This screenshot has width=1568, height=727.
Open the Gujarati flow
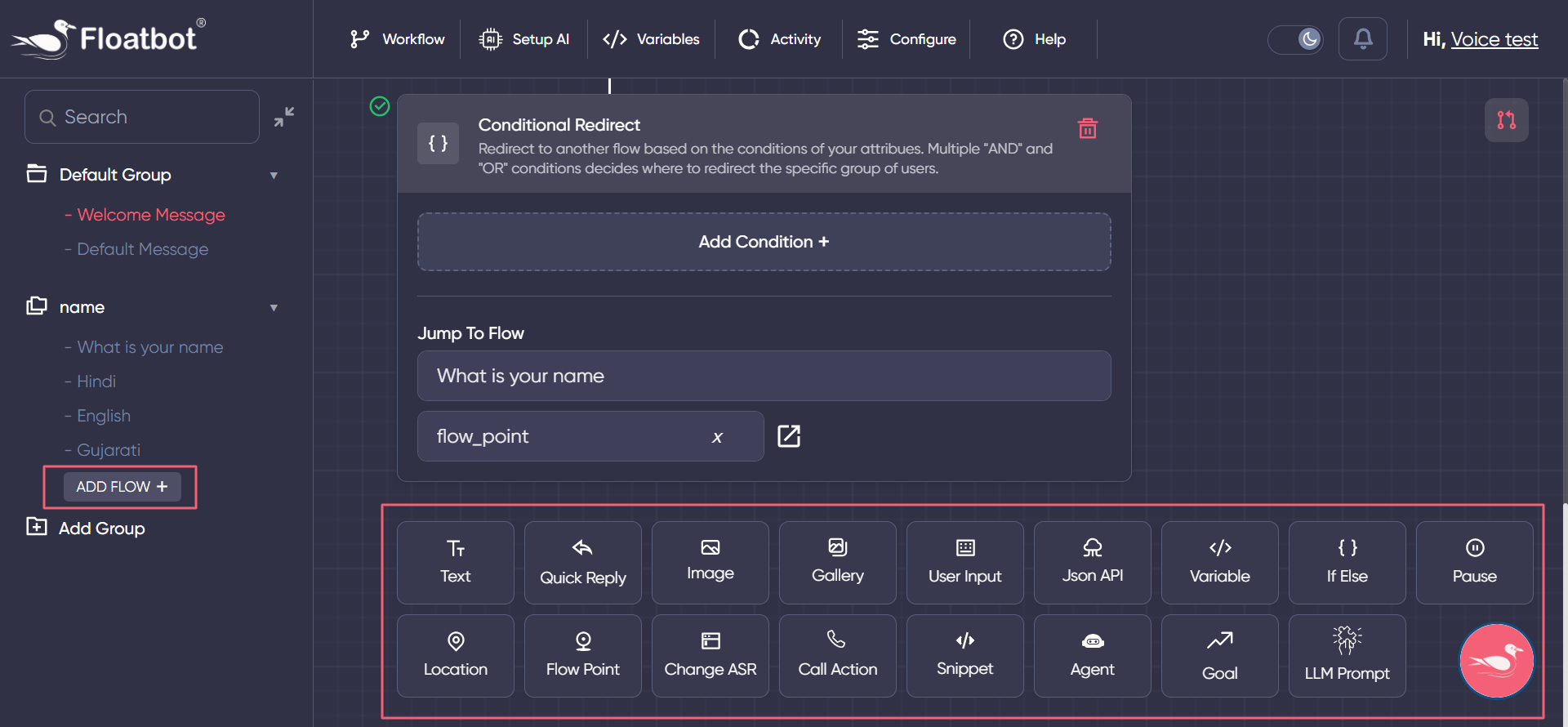[109, 450]
